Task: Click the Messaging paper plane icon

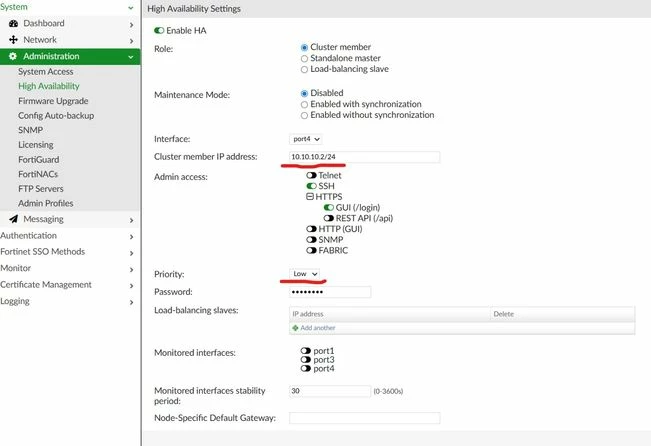Action: click(x=13, y=219)
